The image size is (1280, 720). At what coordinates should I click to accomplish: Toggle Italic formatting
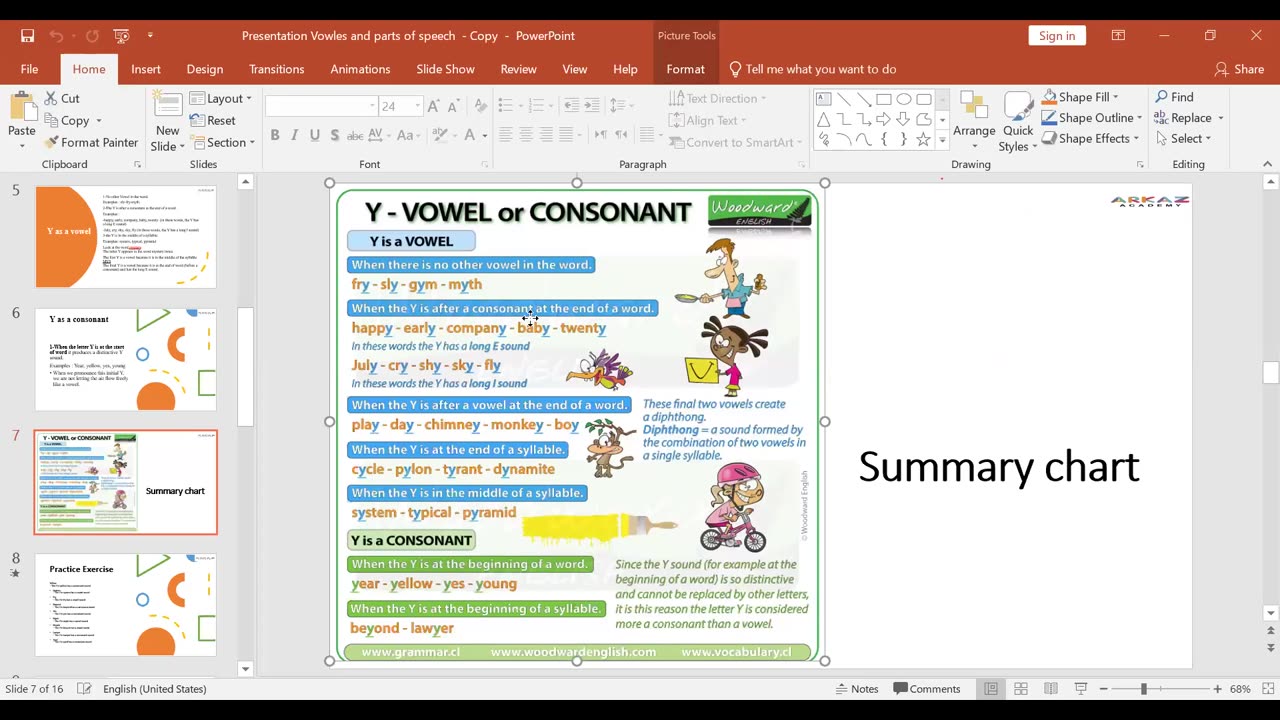pyautogui.click(x=295, y=135)
